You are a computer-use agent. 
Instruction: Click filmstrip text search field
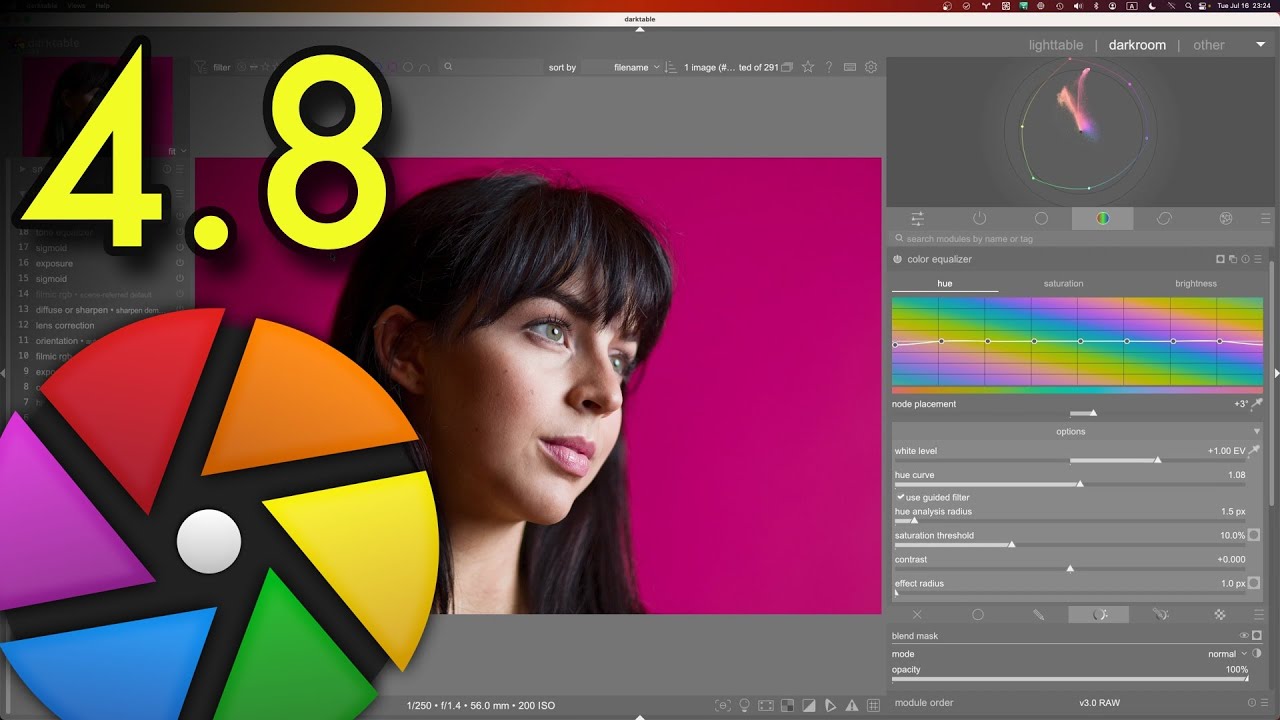pos(490,67)
